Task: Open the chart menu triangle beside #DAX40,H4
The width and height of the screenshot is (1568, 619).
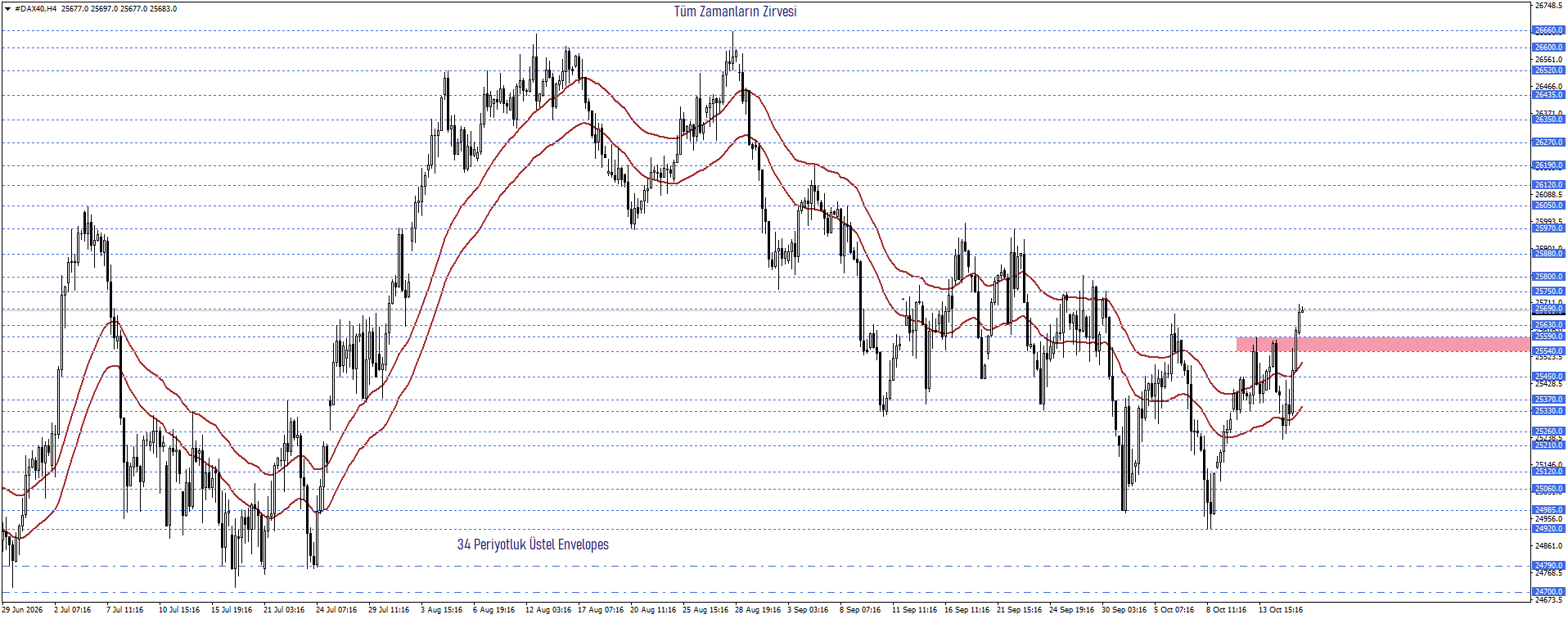Action: (7, 9)
